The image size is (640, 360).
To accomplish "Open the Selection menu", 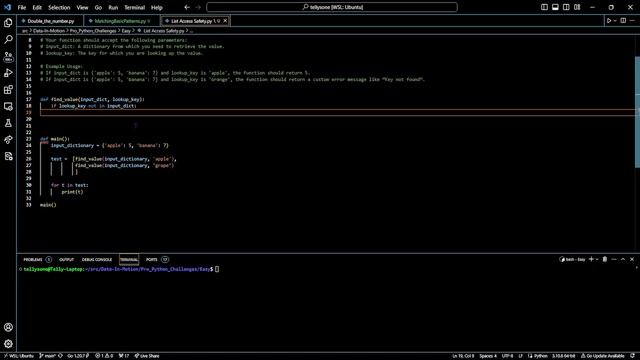I will point(59,7).
